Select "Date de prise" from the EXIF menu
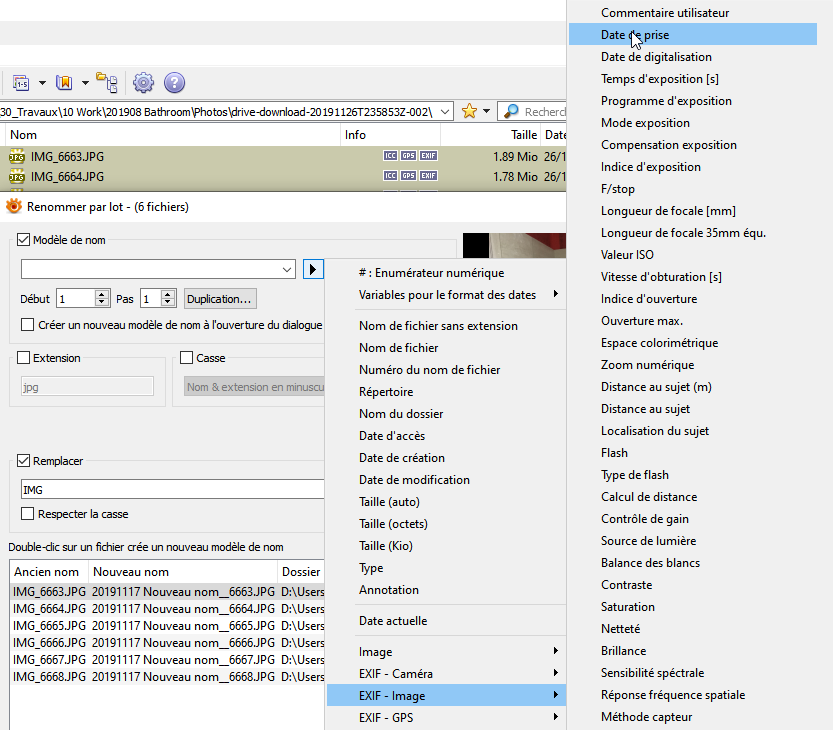The height and width of the screenshot is (730, 833). (635, 35)
